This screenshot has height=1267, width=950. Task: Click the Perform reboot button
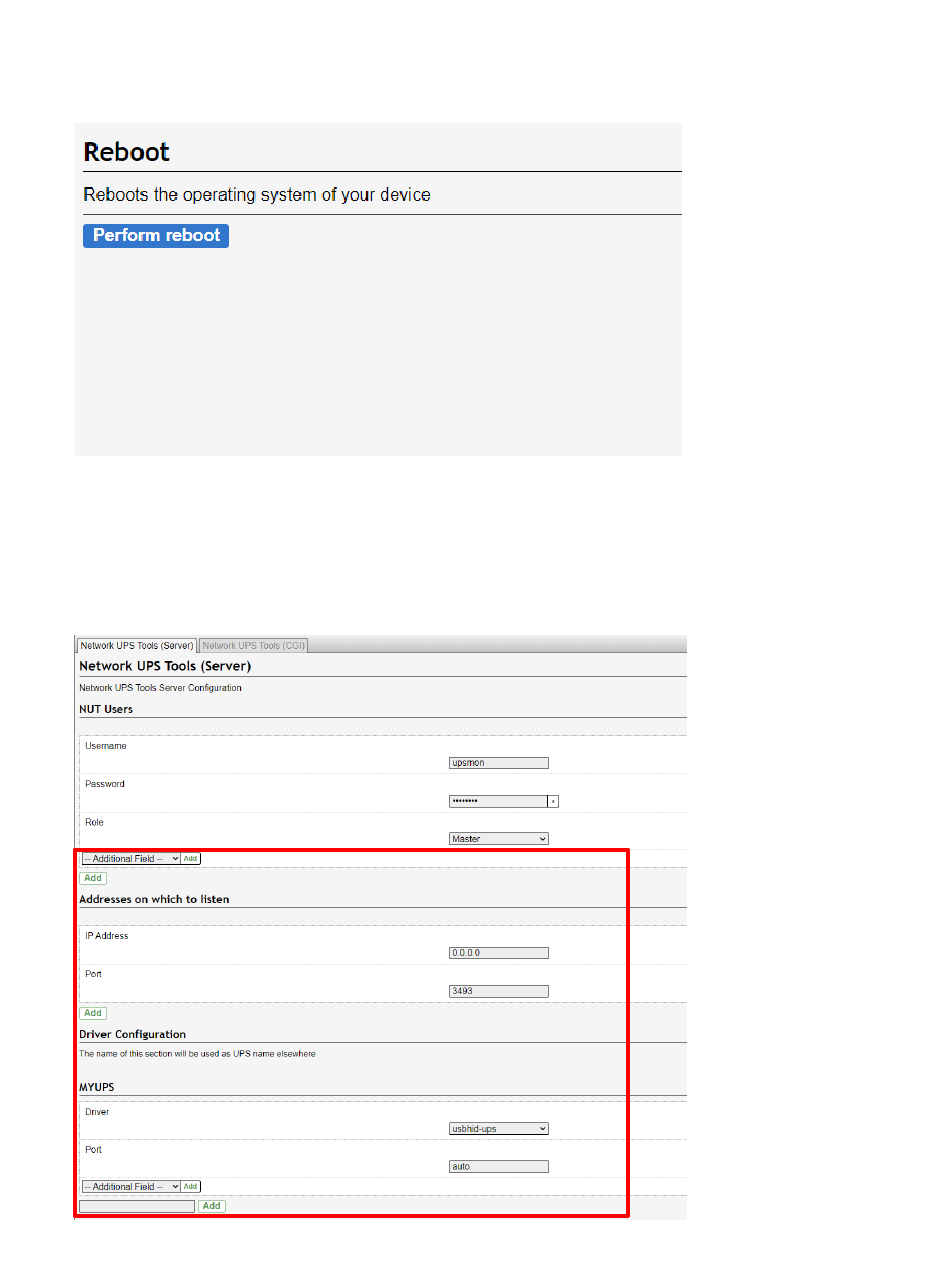(156, 236)
